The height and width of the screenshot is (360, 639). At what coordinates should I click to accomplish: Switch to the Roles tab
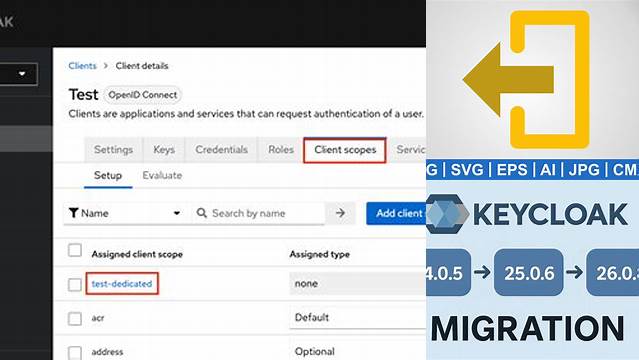tap(281, 150)
